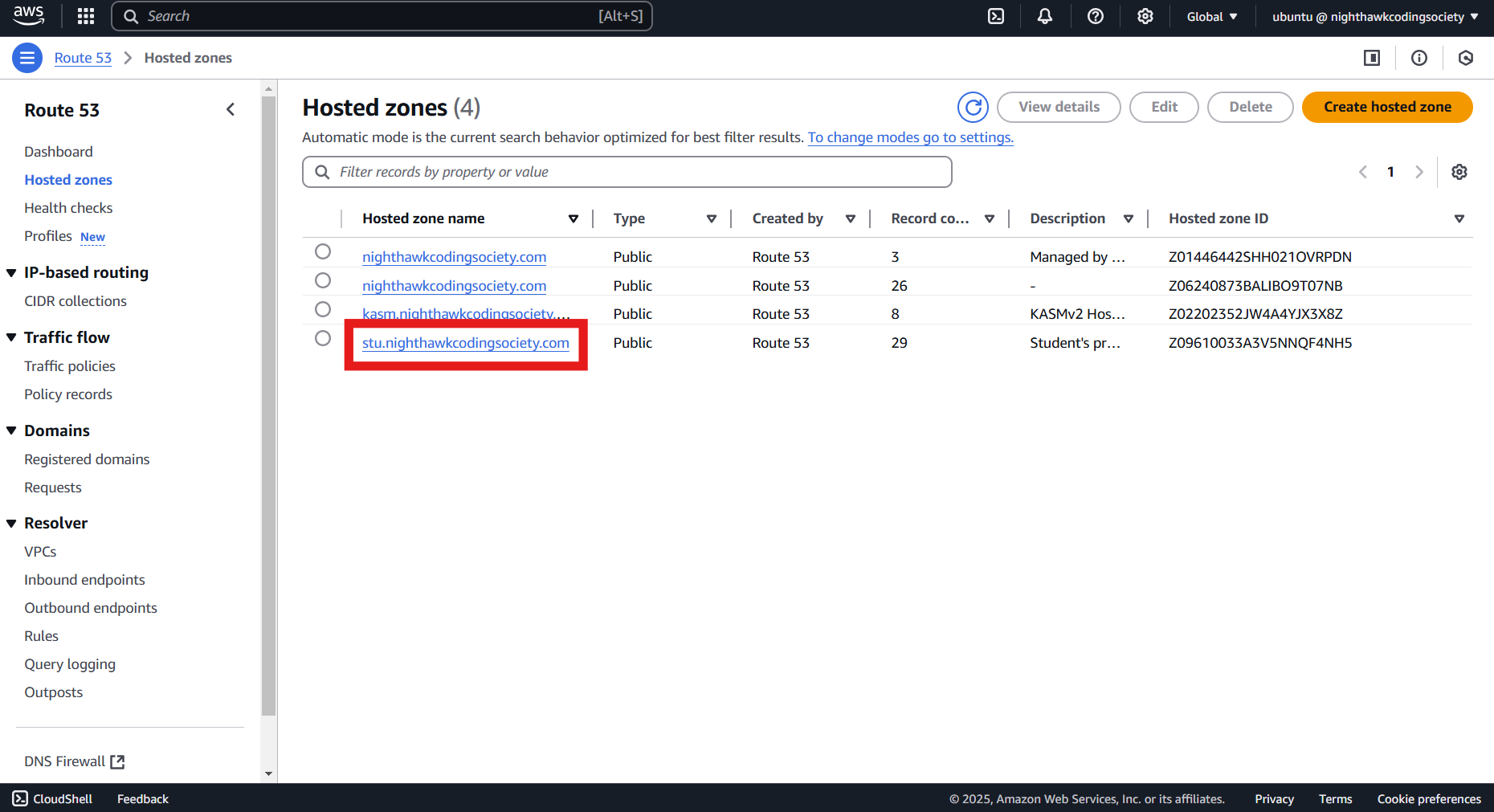The height and width of the screenshot is (812, 1494).
Task: Select the first nighthawkcodingsociety.com zone with 3 records
Action: 323,251
